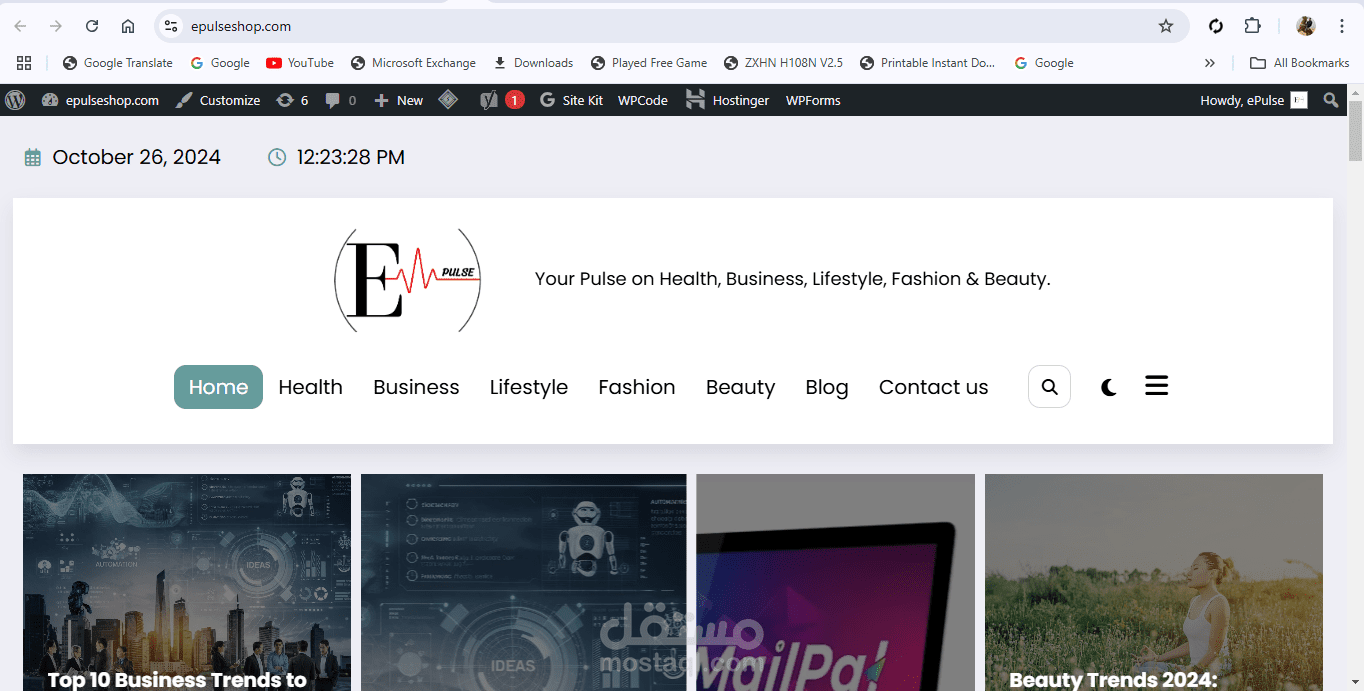Screen dimensions: 1364x691
Task: Reload the page with refresh icon
Action: tap(92, 26)
